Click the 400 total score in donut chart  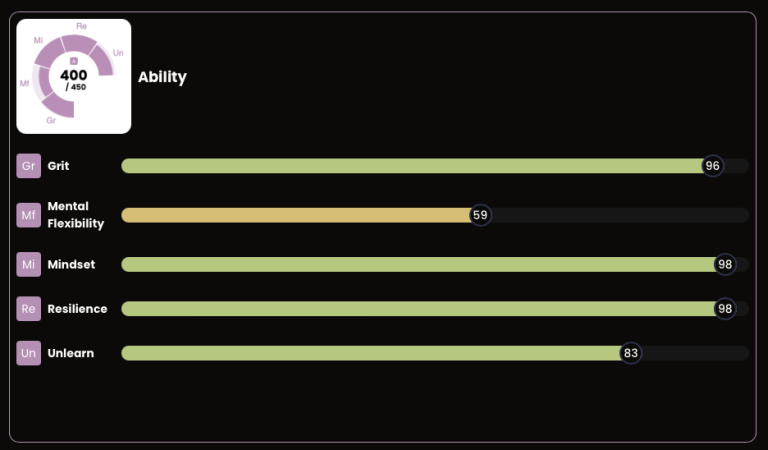click(74, 75)
